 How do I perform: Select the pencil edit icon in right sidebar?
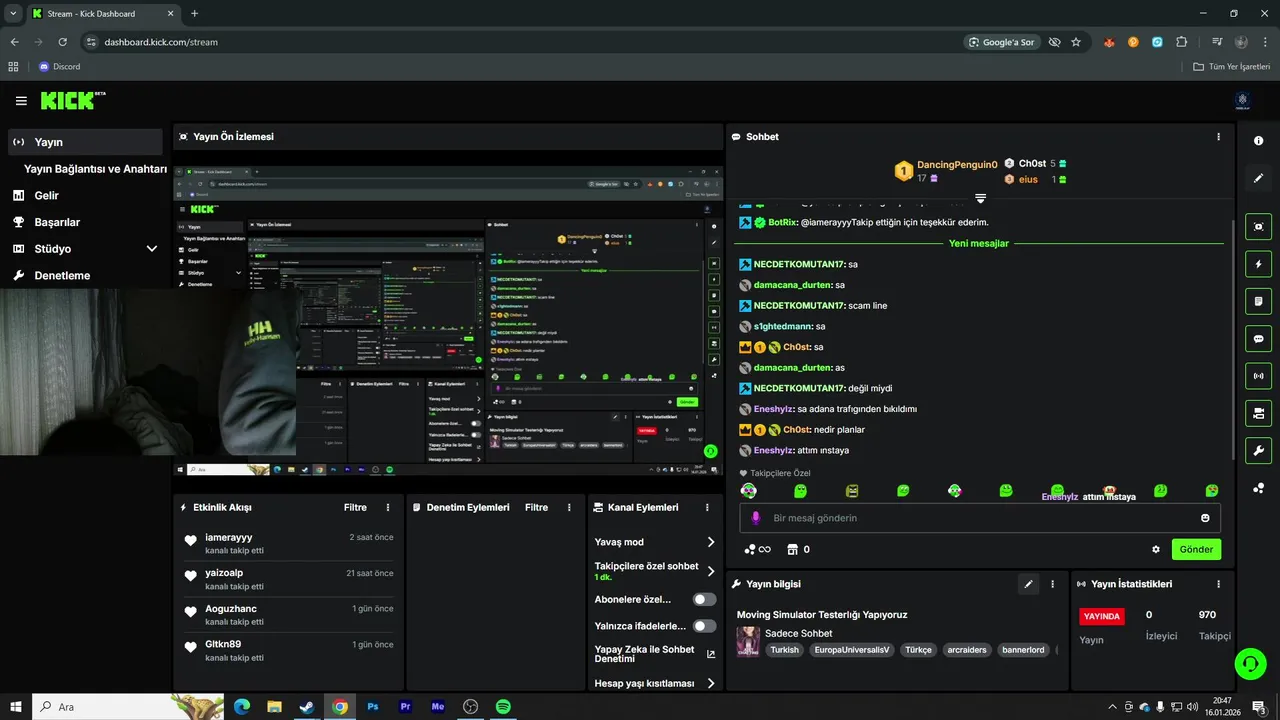coord(1259,178)
